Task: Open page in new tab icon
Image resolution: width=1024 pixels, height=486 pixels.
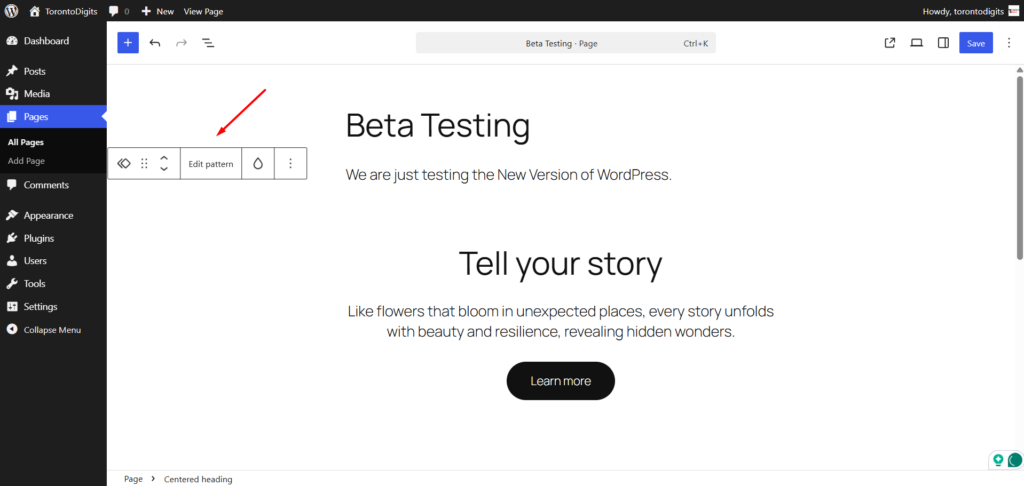Action: (x=890, y=43)
